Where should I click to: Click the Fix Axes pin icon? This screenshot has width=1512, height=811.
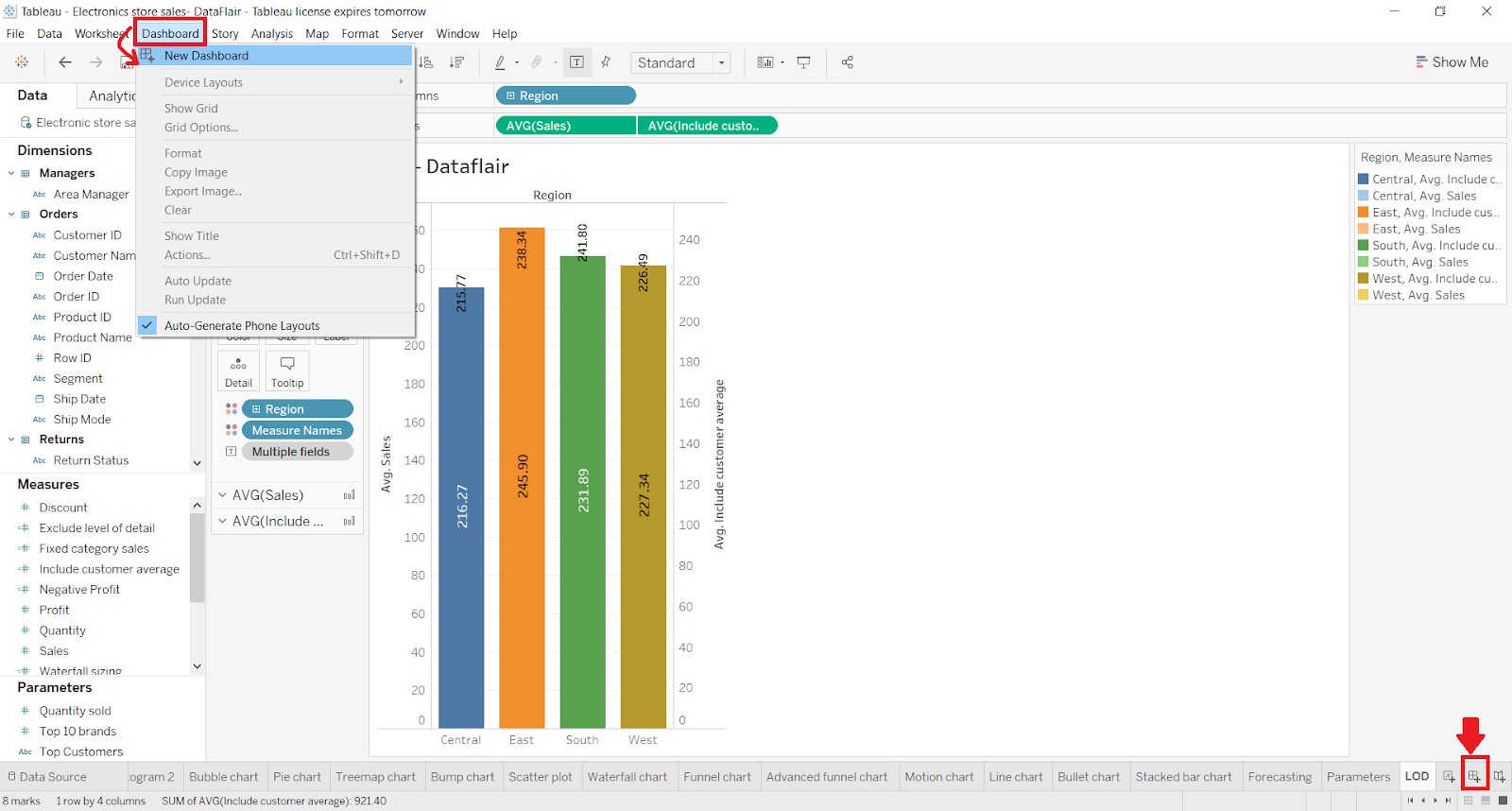606,62
